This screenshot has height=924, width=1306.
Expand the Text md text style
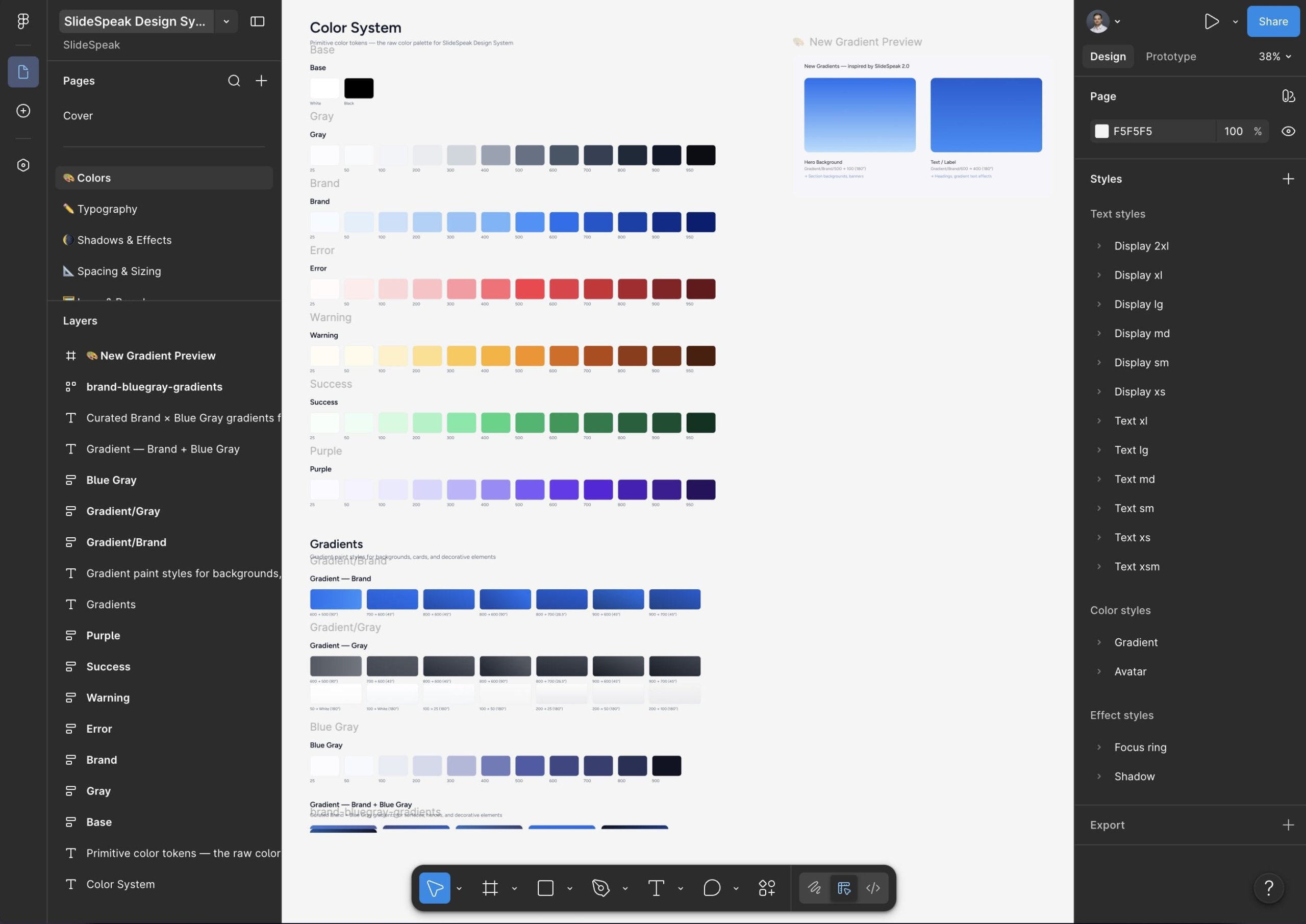[1099, 479]
